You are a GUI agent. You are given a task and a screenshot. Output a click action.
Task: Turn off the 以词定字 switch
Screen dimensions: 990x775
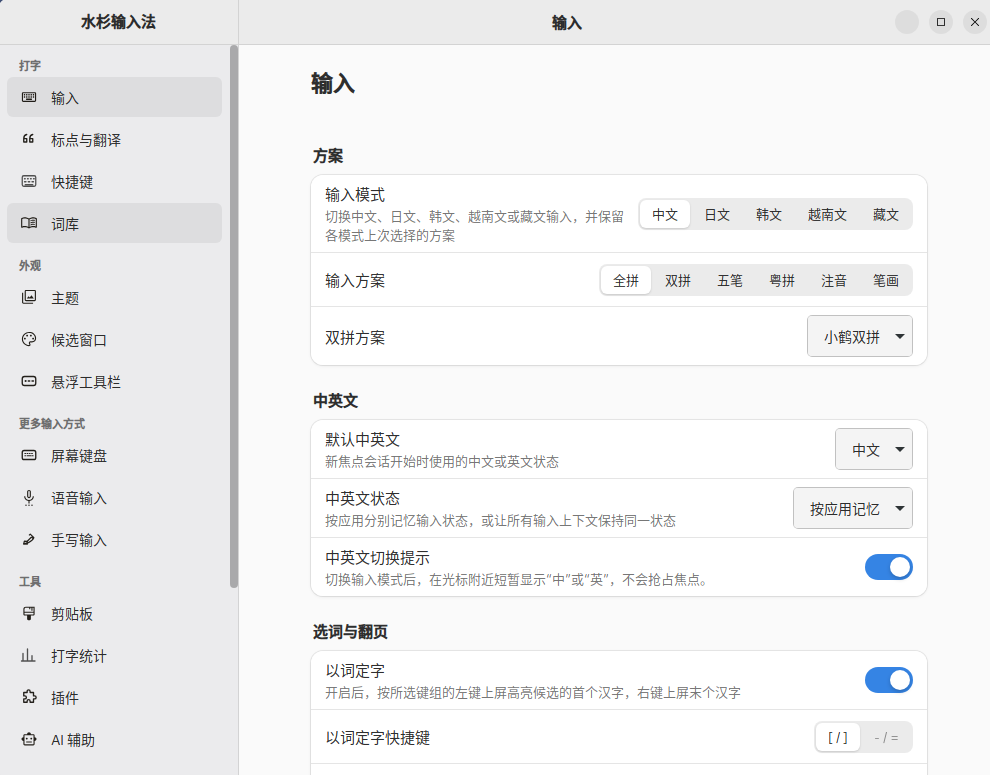(888, 680)
